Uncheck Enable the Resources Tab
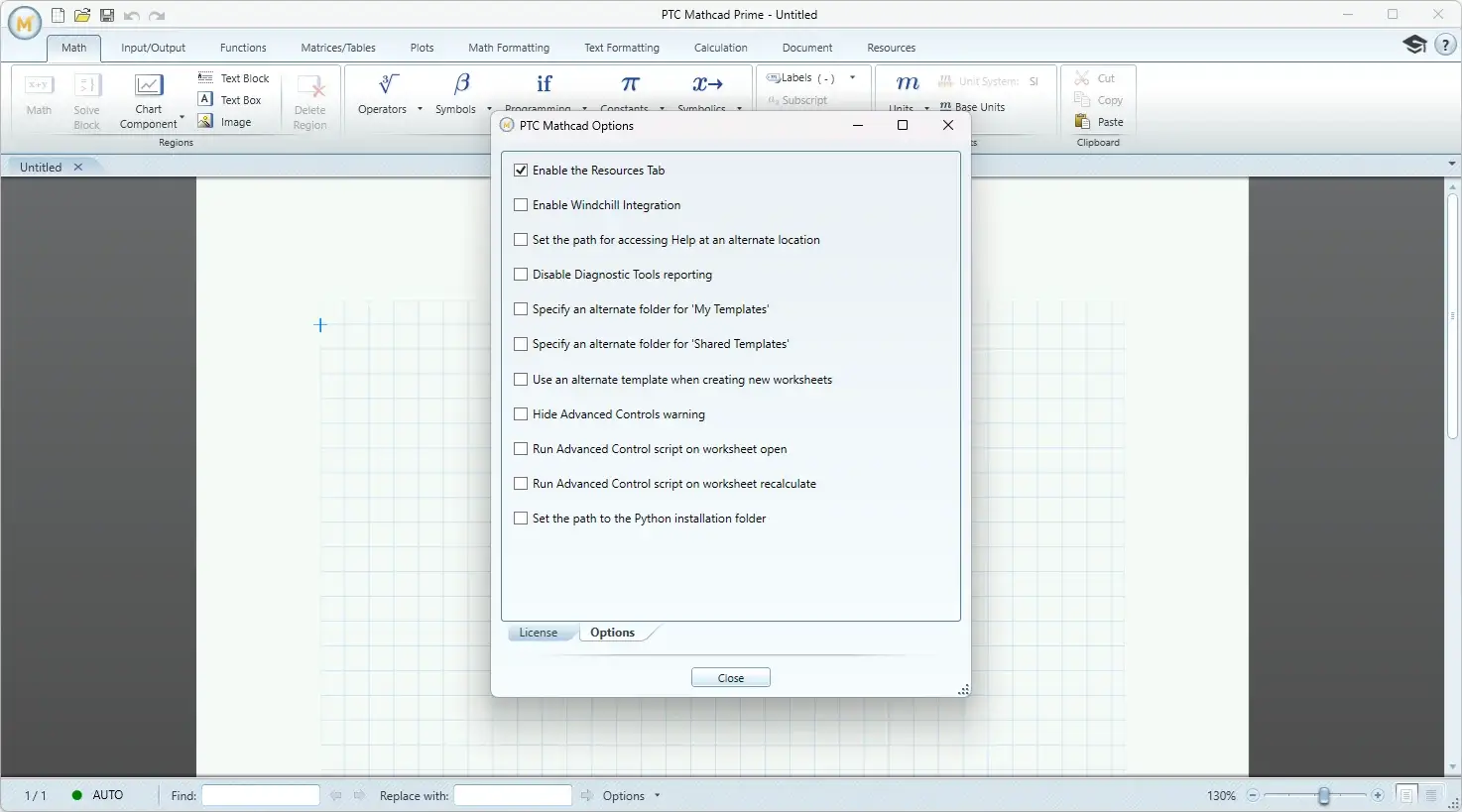The width and height of the screenshot is (1462, 812). click(x=521, y=171)
